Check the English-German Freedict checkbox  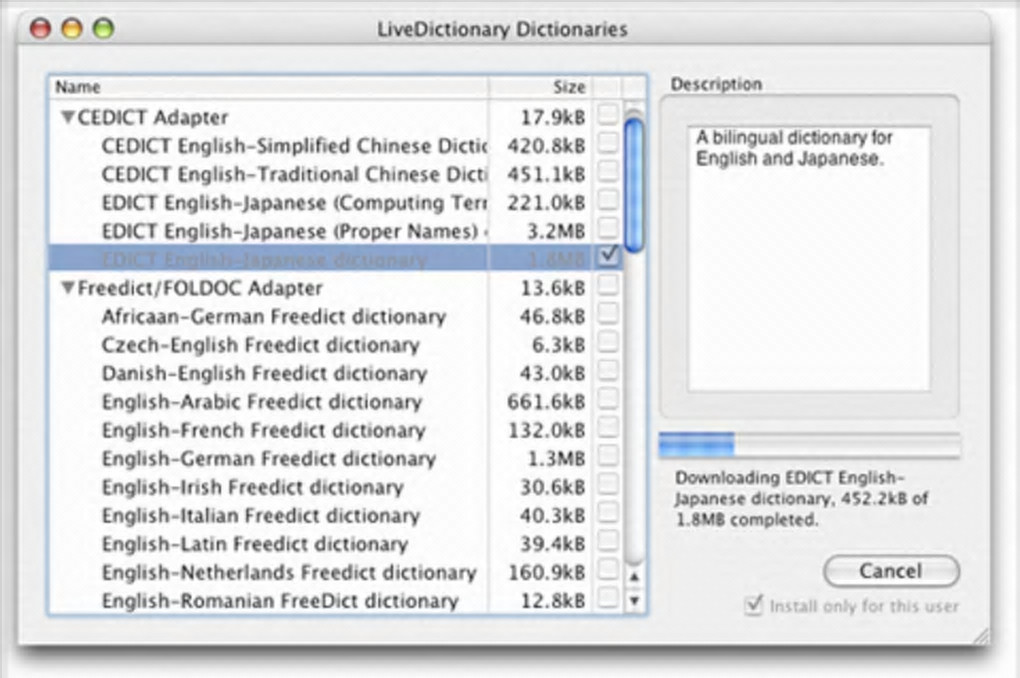(x=608, y=455)
